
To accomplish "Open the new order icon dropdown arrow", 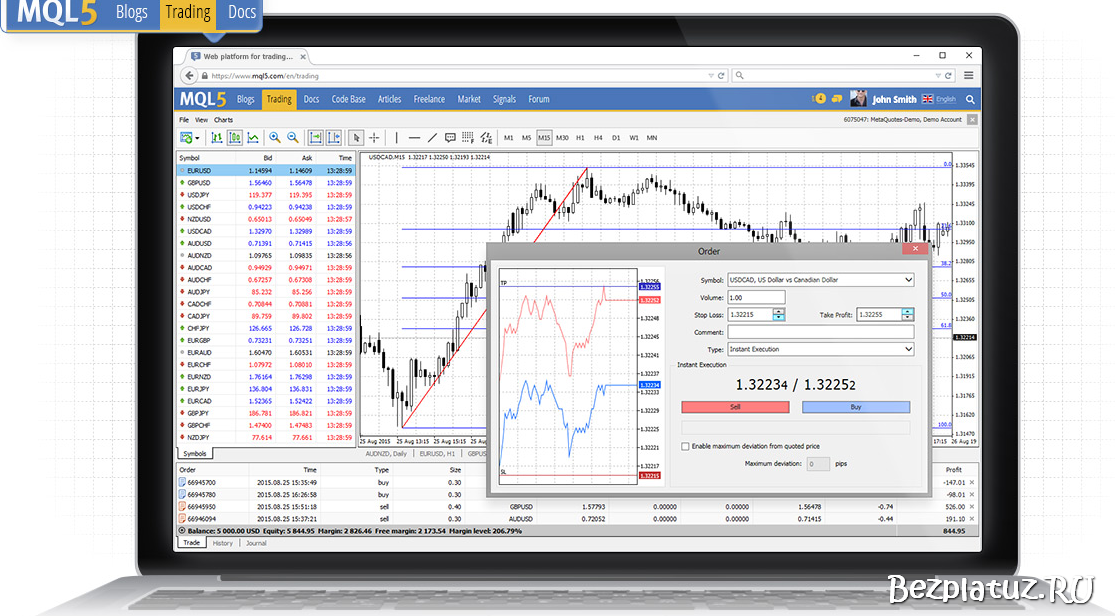I will [197, 139].
